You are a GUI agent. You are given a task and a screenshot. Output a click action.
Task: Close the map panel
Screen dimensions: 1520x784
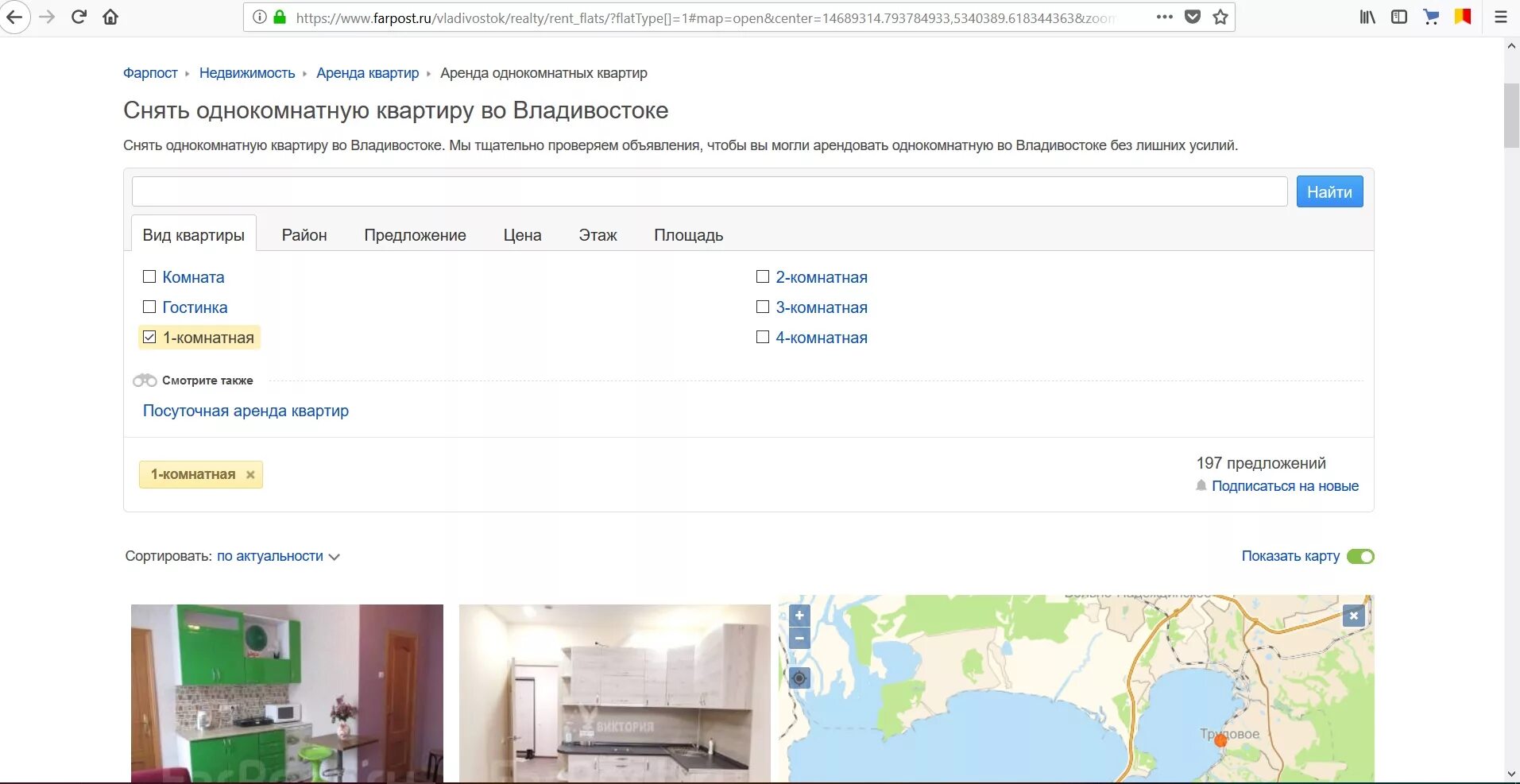tap(1354, 616)
